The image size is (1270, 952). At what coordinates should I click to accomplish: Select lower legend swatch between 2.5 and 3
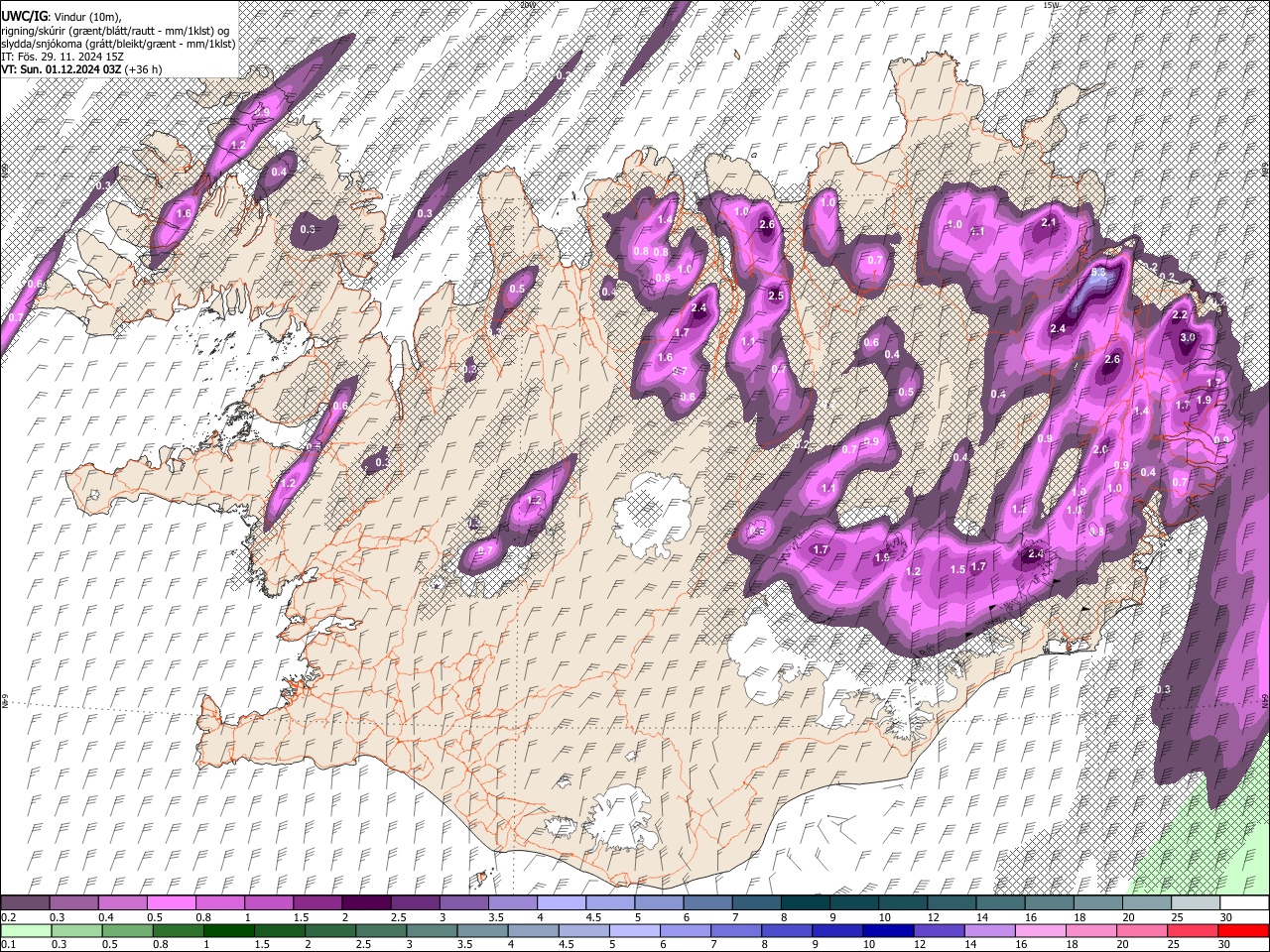[x=381, y=930]
